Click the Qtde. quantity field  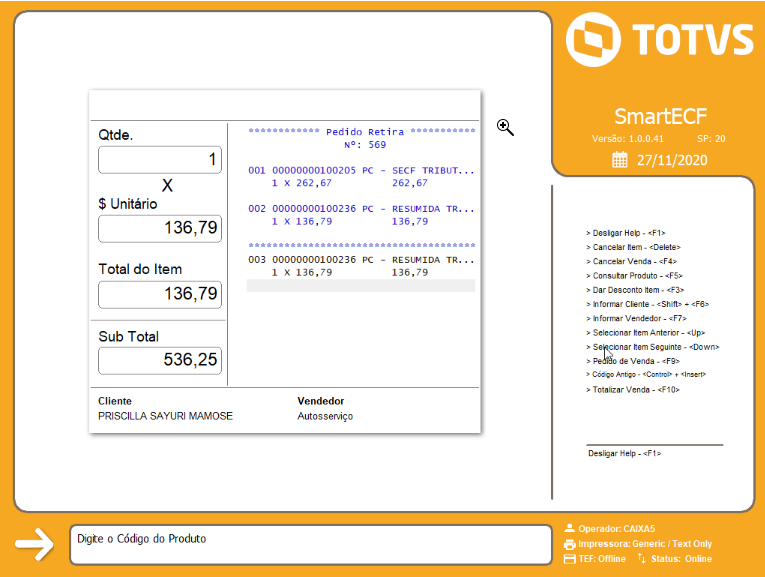click(160, 159)
